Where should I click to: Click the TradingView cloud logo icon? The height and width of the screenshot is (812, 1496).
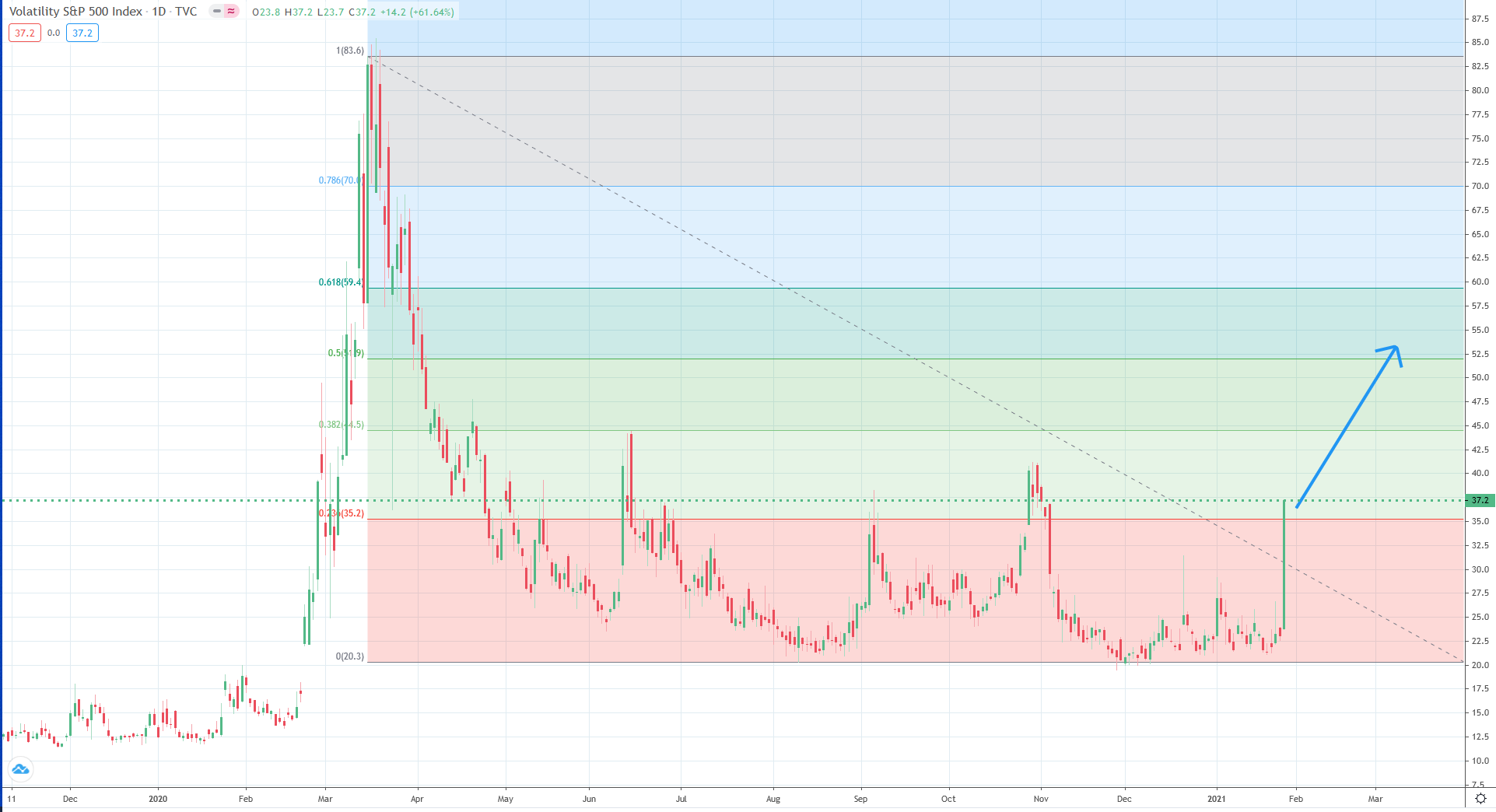coord(20,769)
